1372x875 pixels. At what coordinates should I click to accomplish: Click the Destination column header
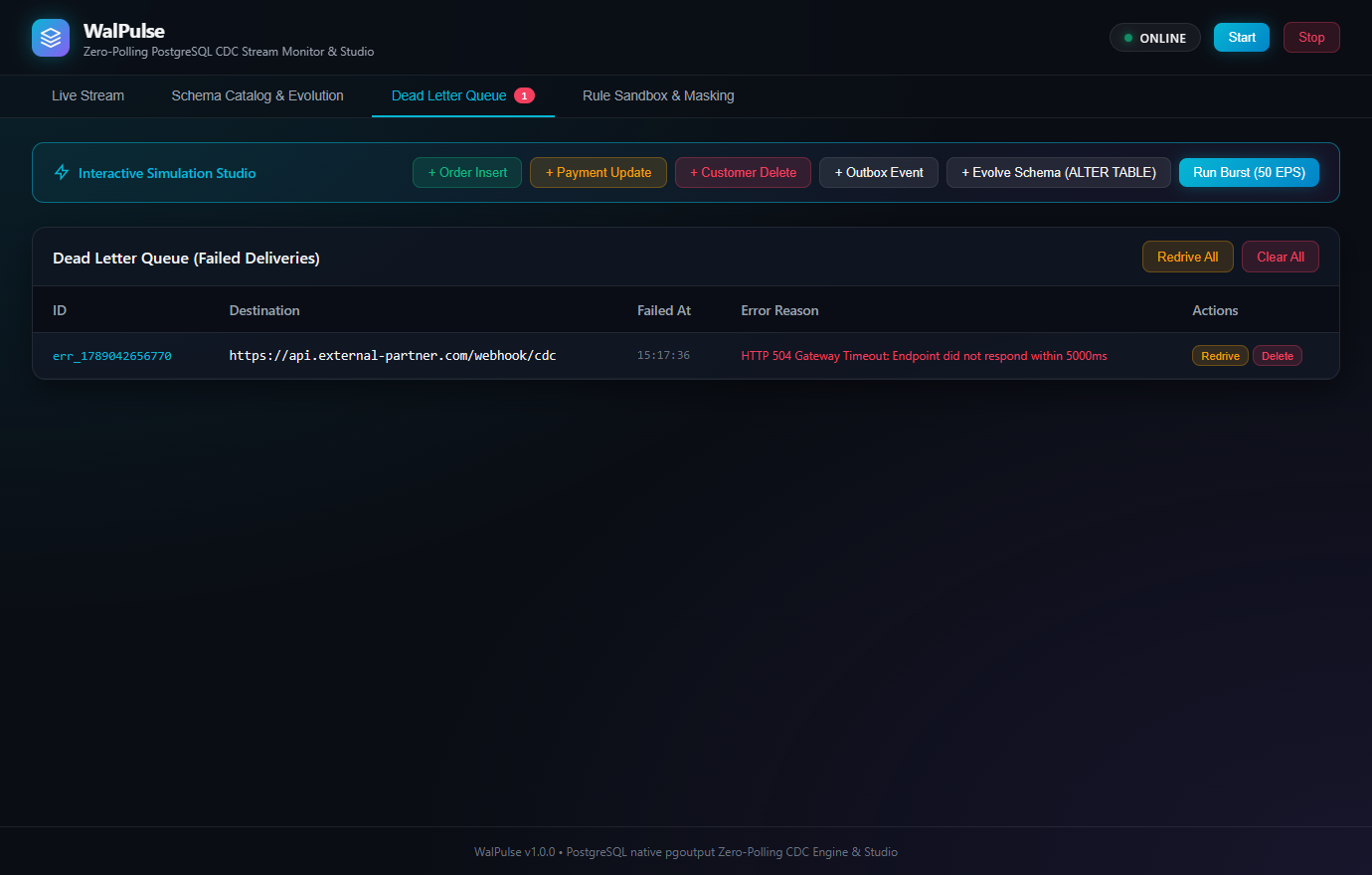tap(264, 310)
